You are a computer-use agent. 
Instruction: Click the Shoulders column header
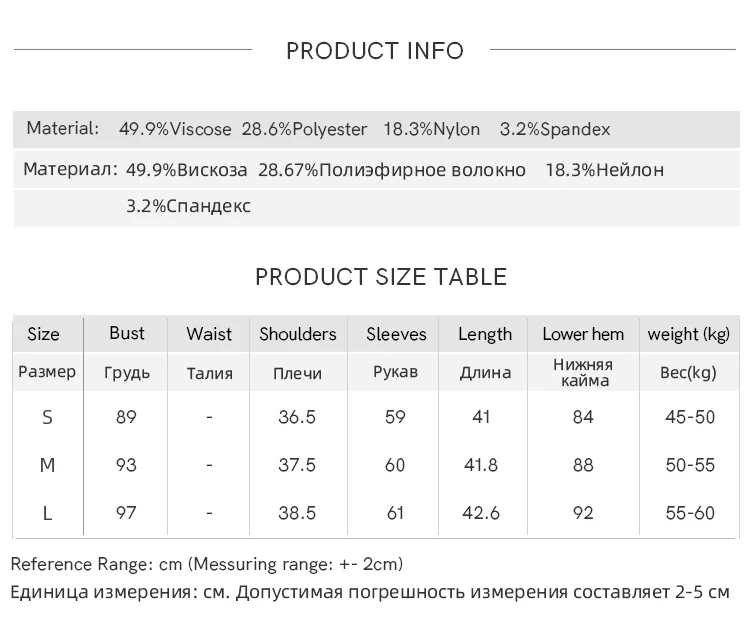[x=298, y=335]
